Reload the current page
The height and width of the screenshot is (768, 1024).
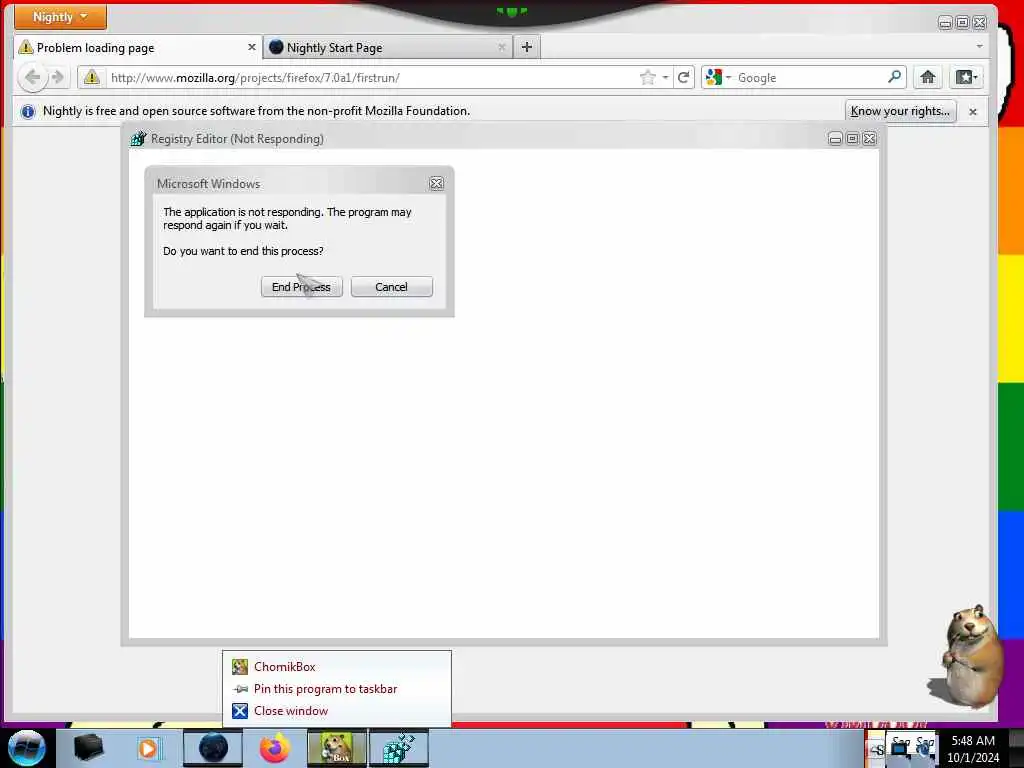[684, 78]
